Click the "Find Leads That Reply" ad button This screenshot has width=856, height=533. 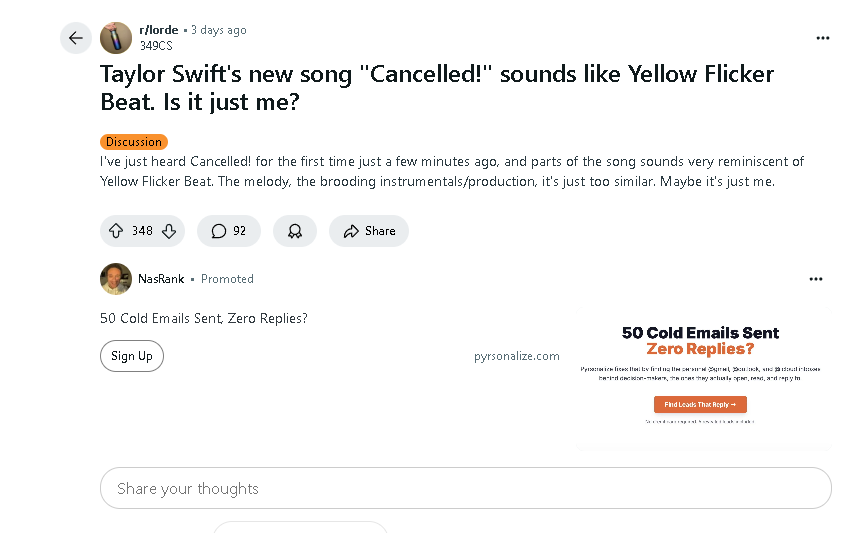[700, 405]
